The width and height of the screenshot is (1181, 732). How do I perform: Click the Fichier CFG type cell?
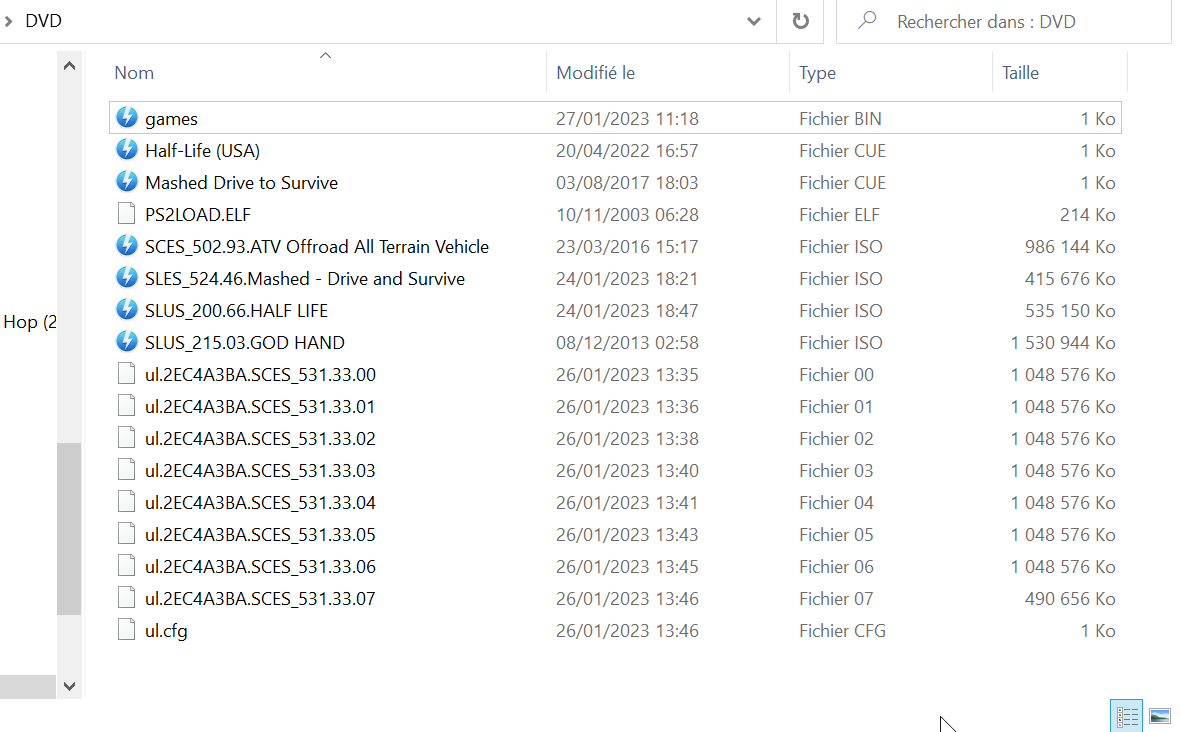842,631
